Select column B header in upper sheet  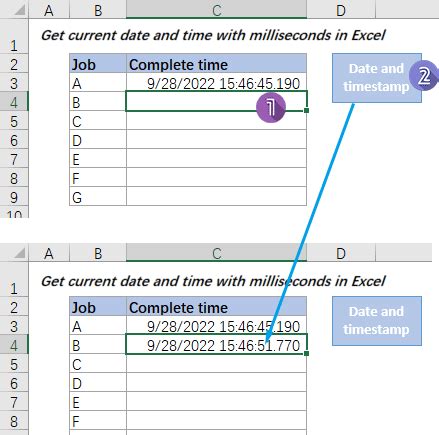click(98, 10)
